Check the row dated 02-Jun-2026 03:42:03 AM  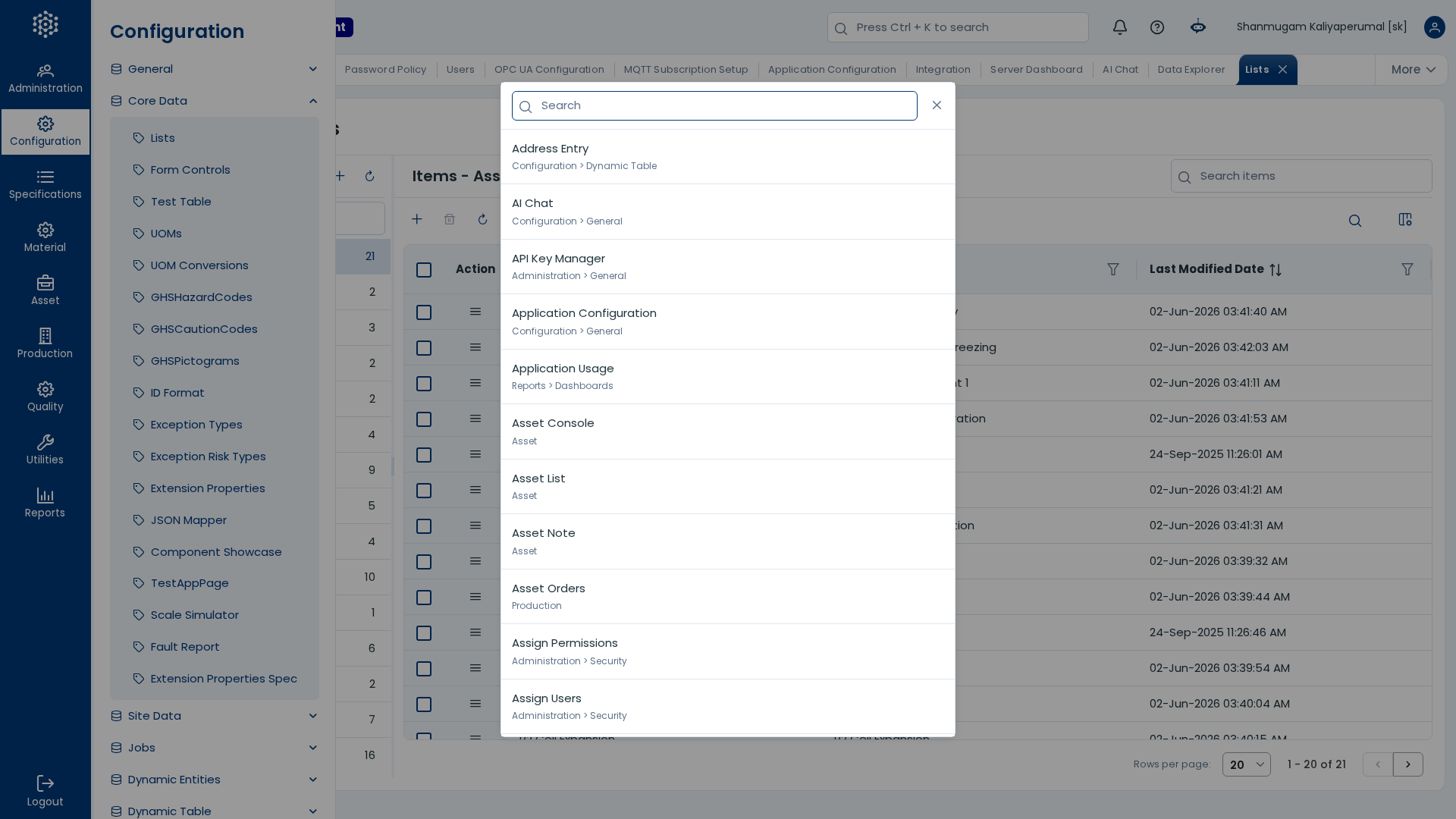[x=424, y=348]
